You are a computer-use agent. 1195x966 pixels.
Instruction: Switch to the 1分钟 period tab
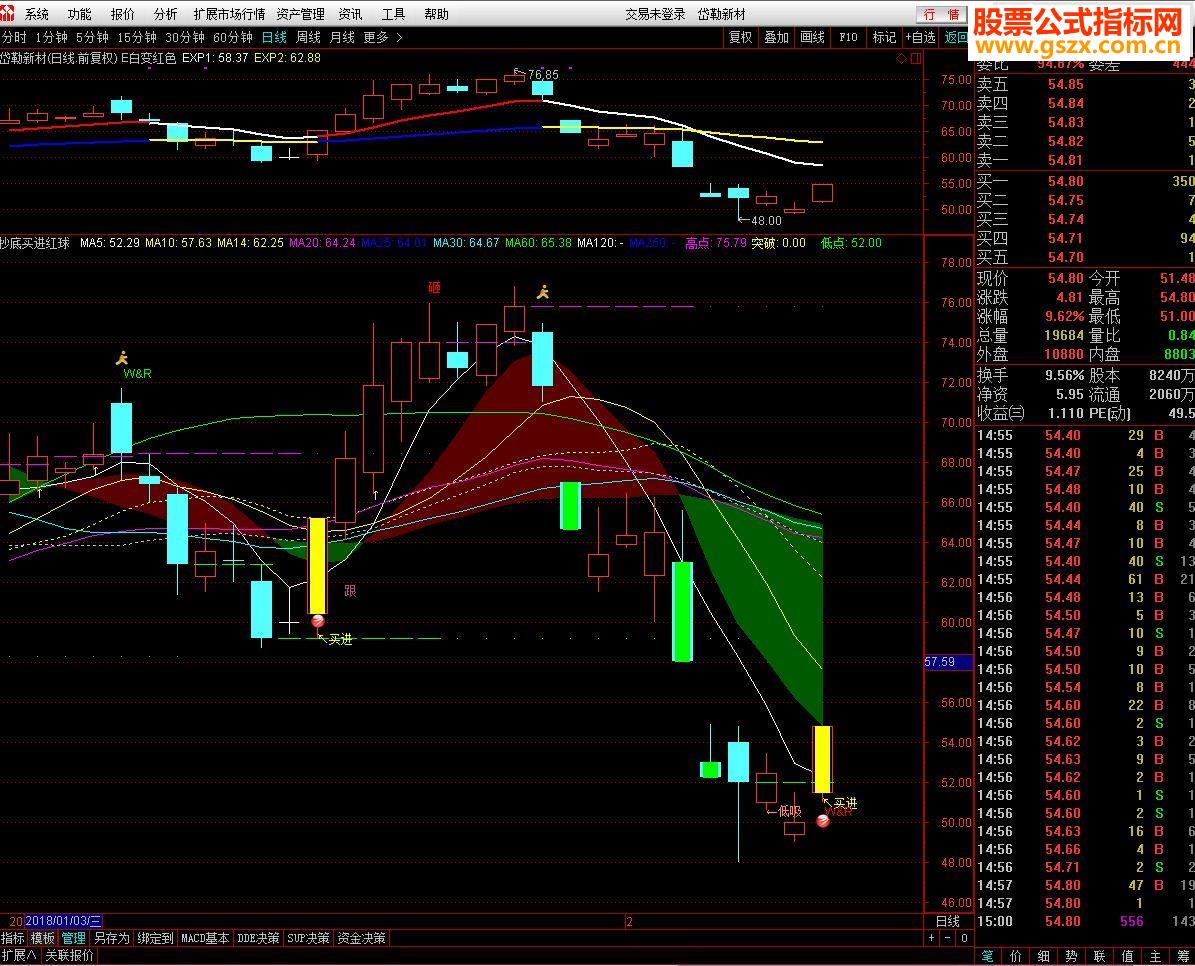click(x=52, y=37)
